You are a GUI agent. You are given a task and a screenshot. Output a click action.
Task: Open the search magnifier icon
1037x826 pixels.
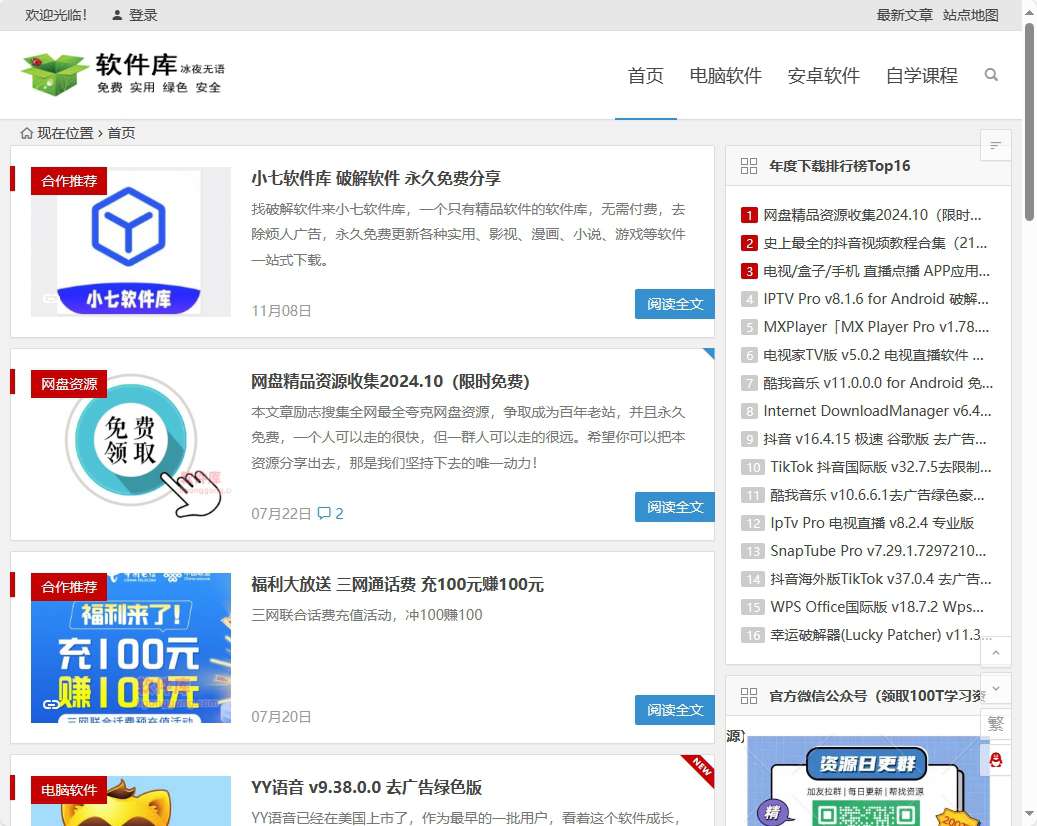991,74
